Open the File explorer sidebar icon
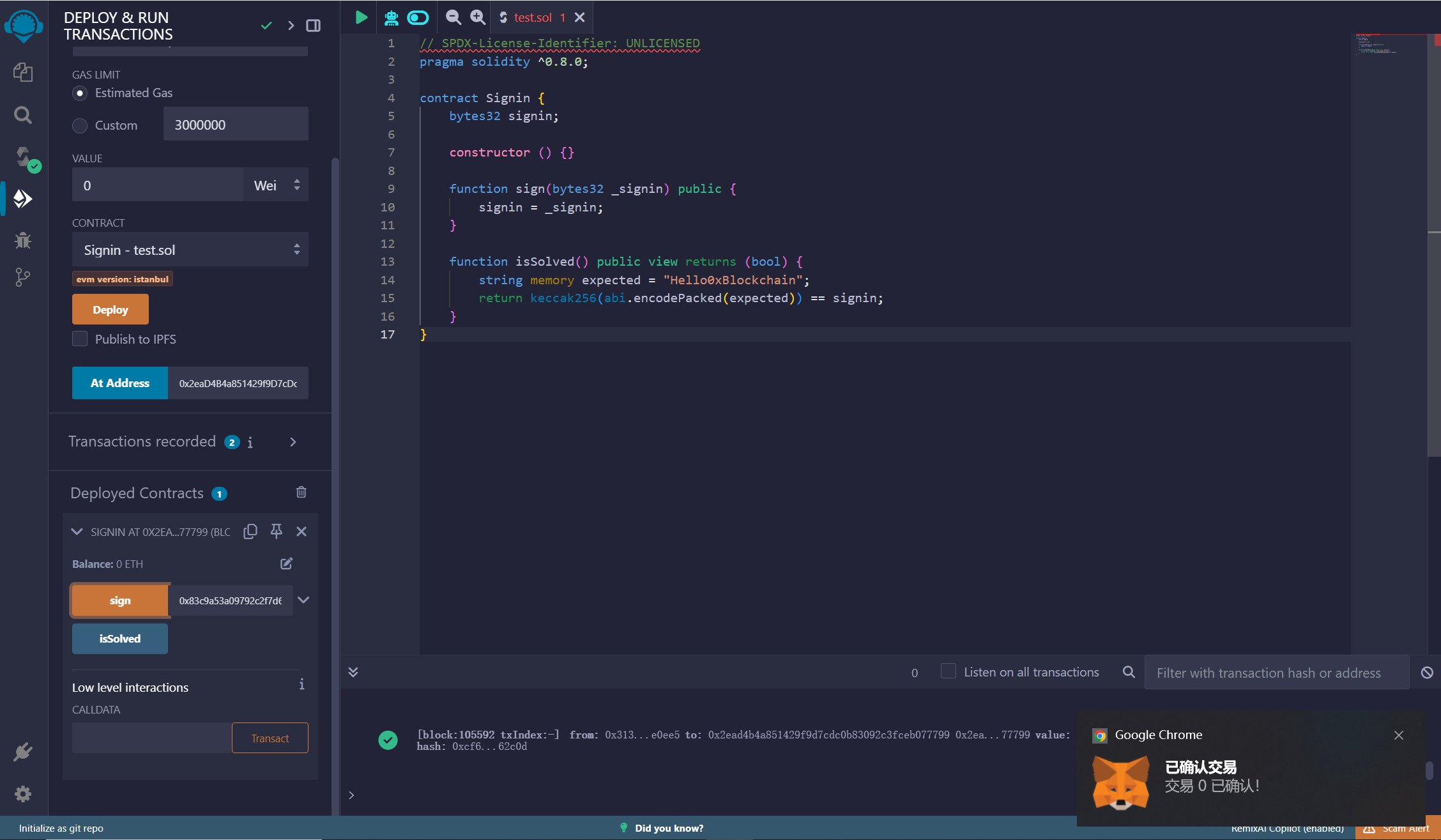The height and width of the screenshot is (840, 1441). [x=23, y=72]
